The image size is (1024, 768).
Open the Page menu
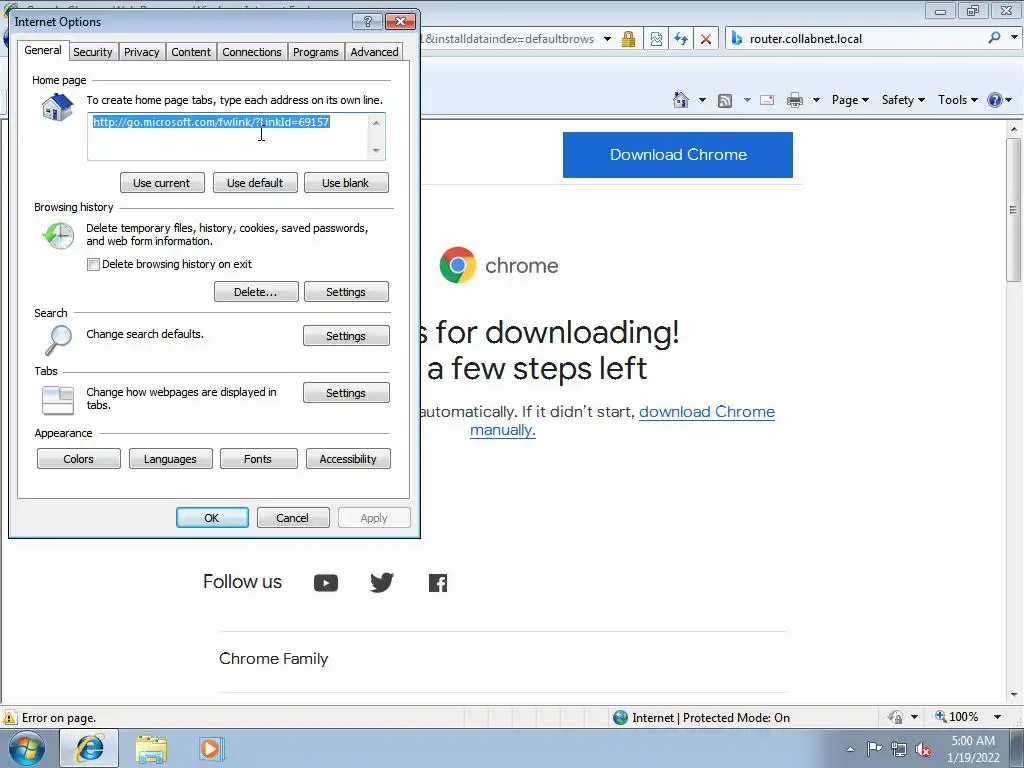[850, 100]
